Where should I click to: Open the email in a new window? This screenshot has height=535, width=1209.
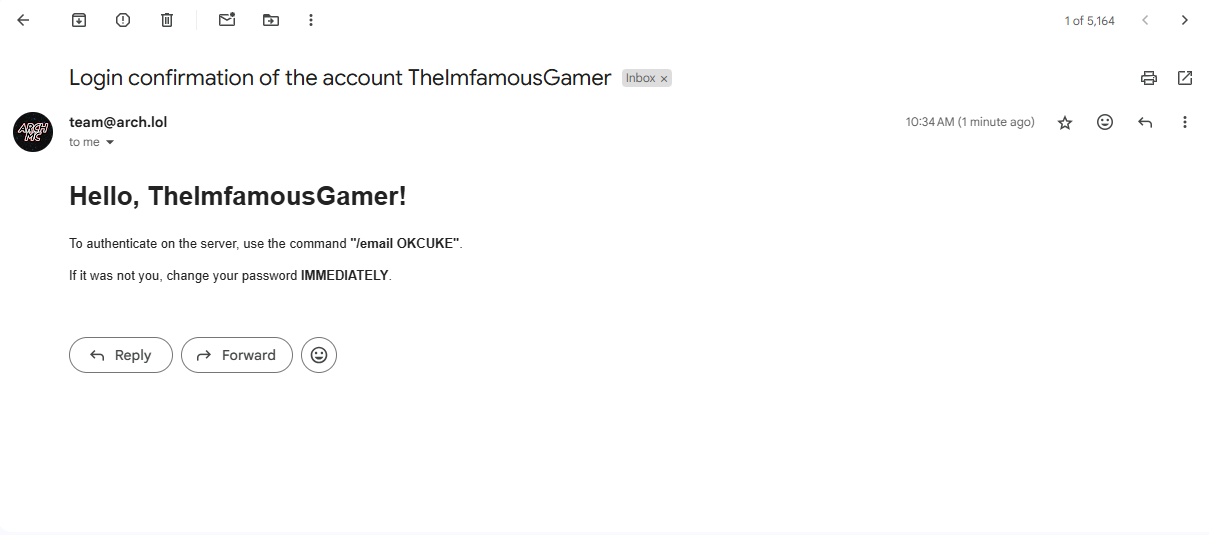pyautogui.click(x=1185, y=78)
